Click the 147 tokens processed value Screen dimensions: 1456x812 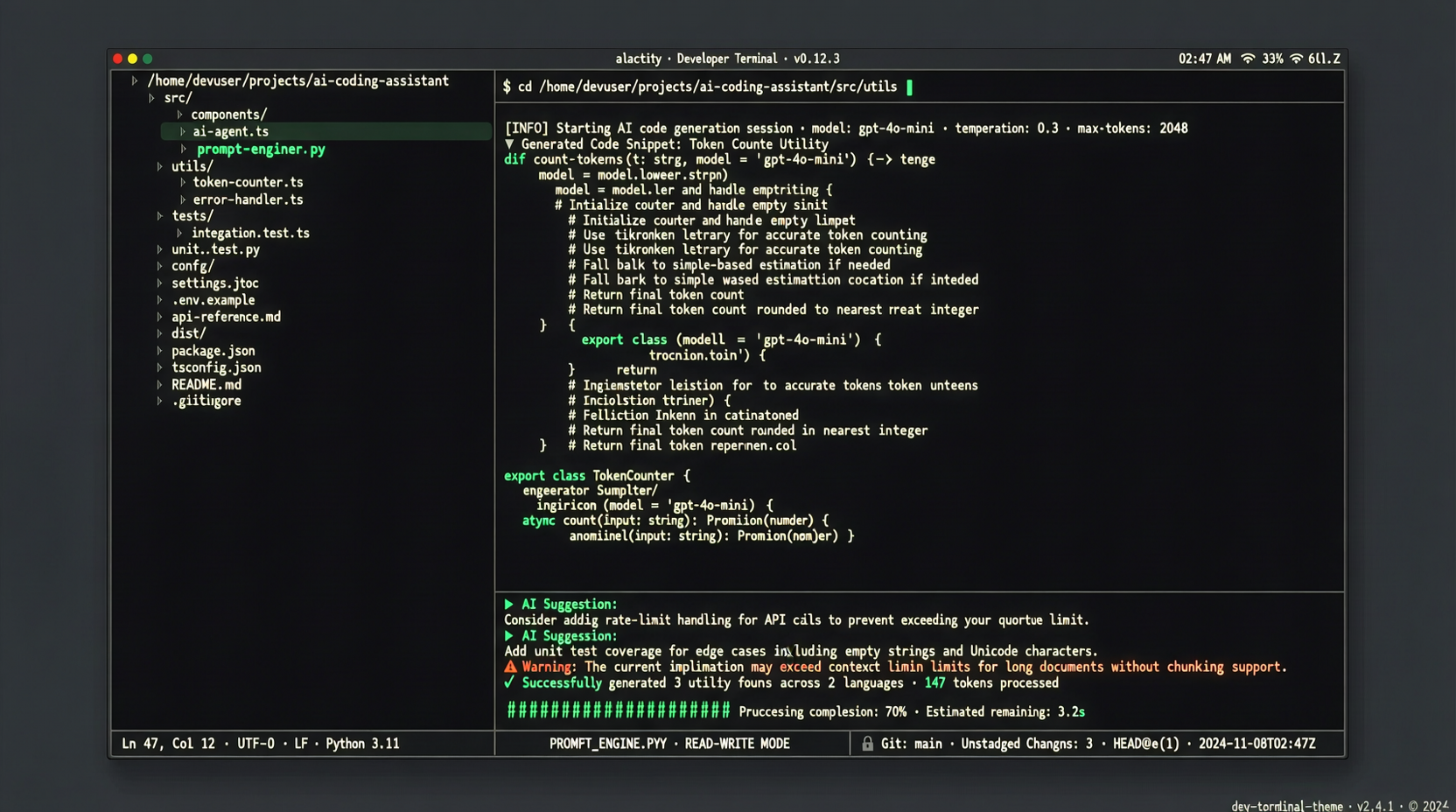991,683
